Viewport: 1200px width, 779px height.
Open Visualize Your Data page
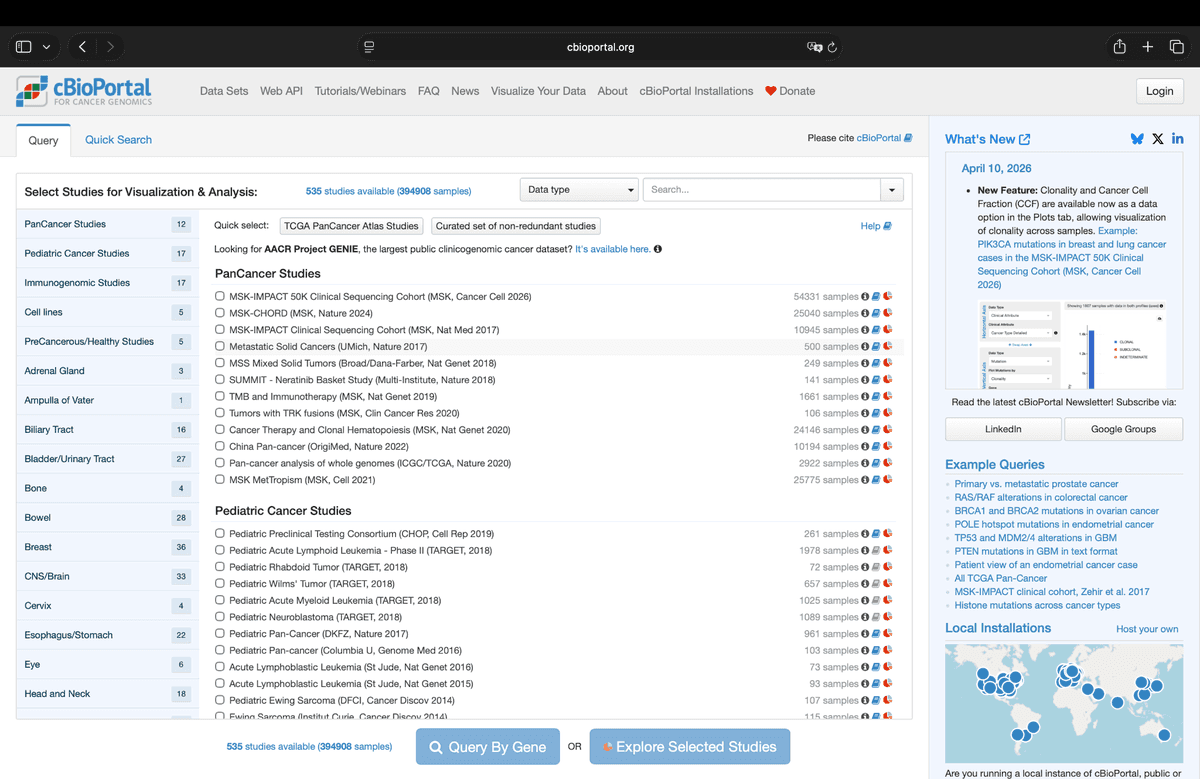[538, 91]
